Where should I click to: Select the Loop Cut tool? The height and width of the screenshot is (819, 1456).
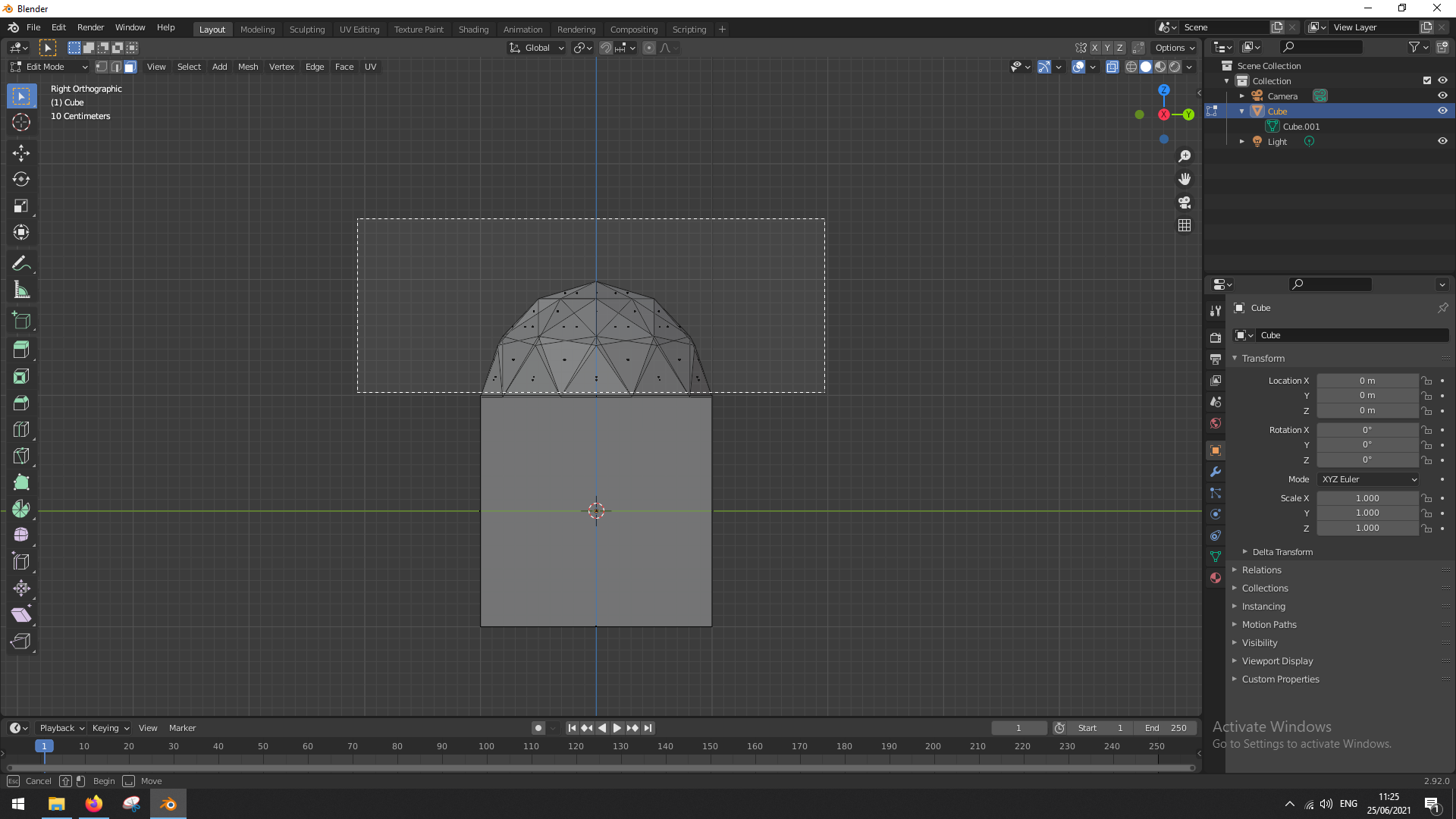click(21, 429)
